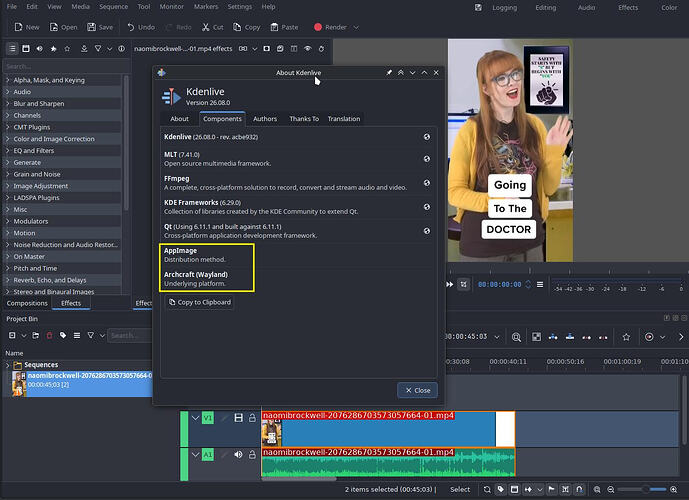This screenshot has height=500, width=689.
Task: Show main effects list icon
Action: tap(12, 49)
